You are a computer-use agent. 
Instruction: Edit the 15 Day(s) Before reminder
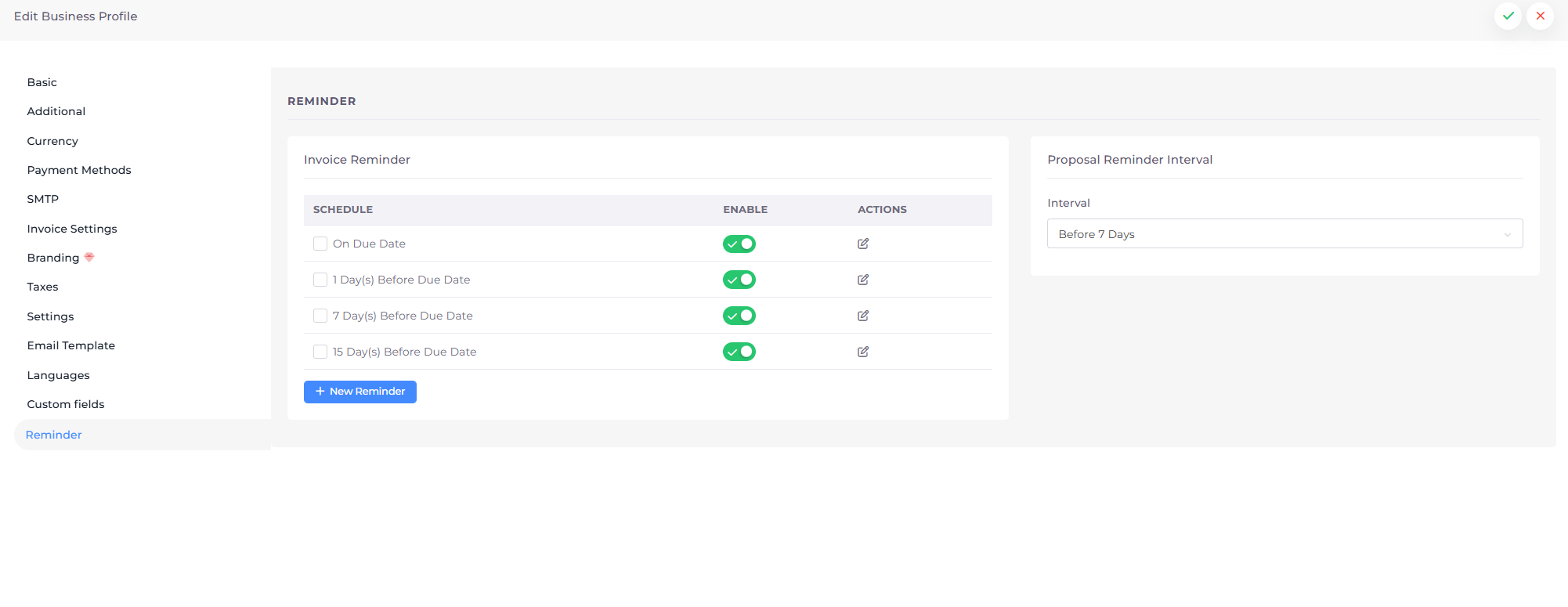(862, 352)
